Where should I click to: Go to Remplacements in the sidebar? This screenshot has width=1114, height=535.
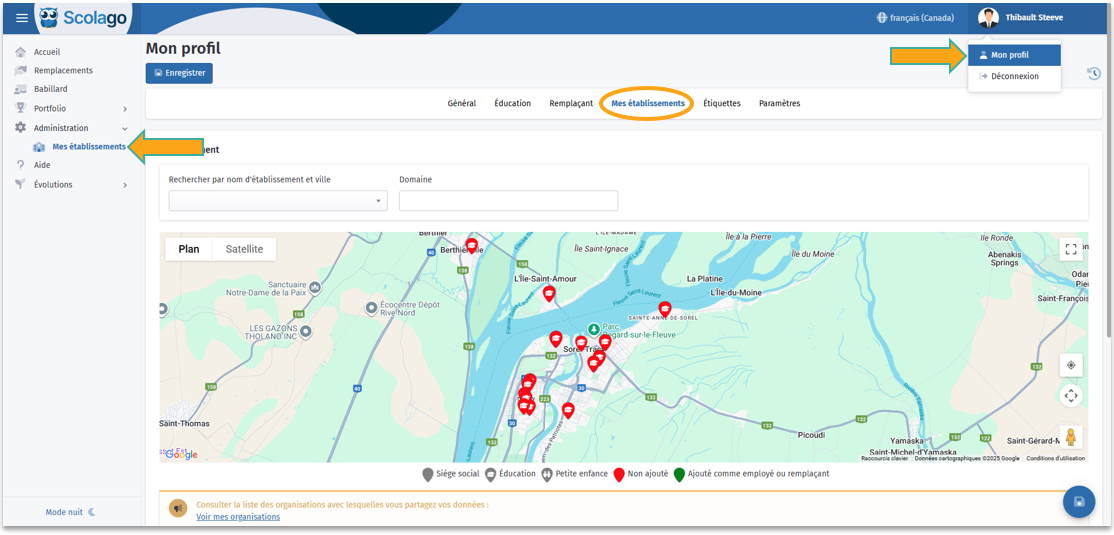click(63, 70)
